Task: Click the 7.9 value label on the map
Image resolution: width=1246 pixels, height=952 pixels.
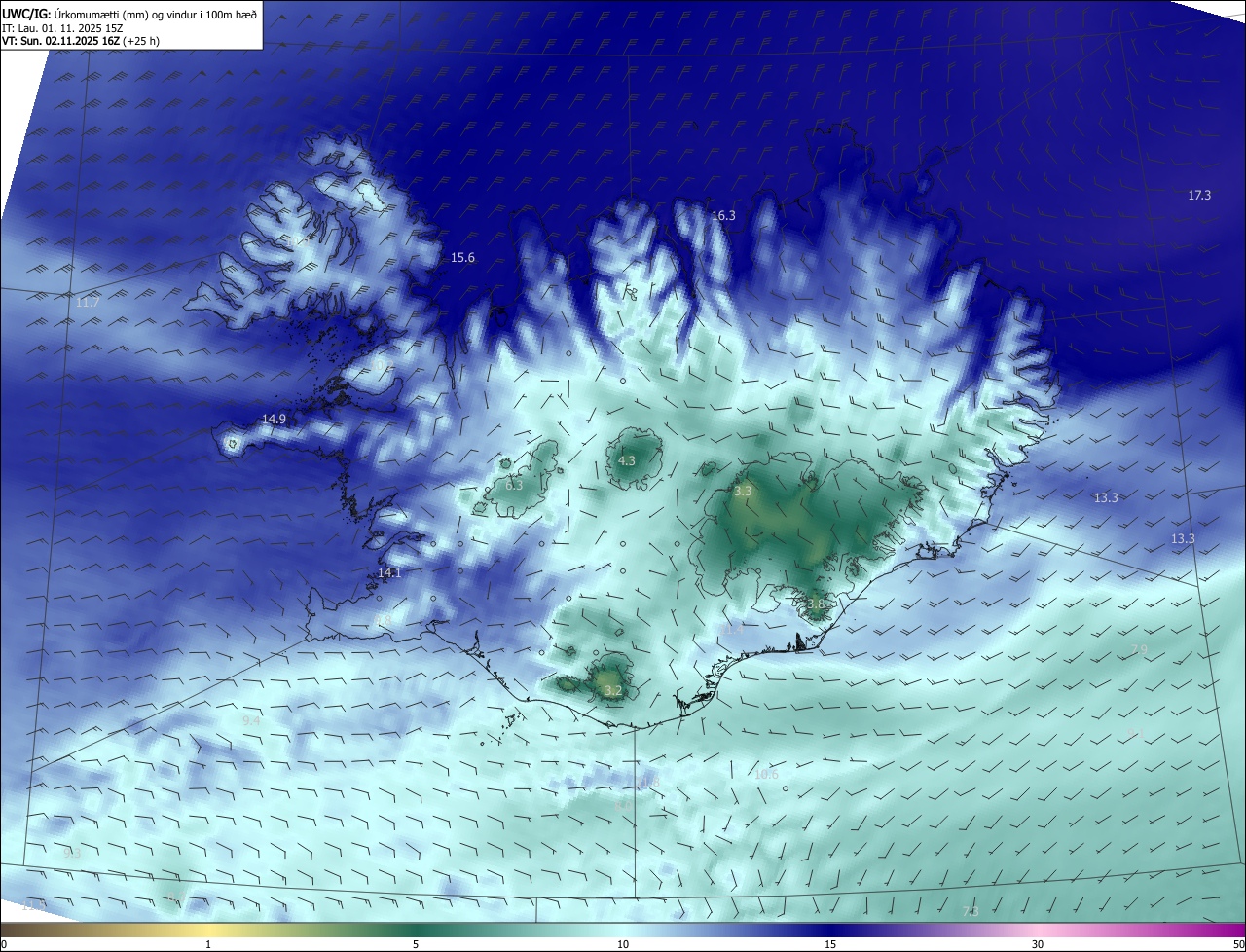Action: tap(1139, 650)
